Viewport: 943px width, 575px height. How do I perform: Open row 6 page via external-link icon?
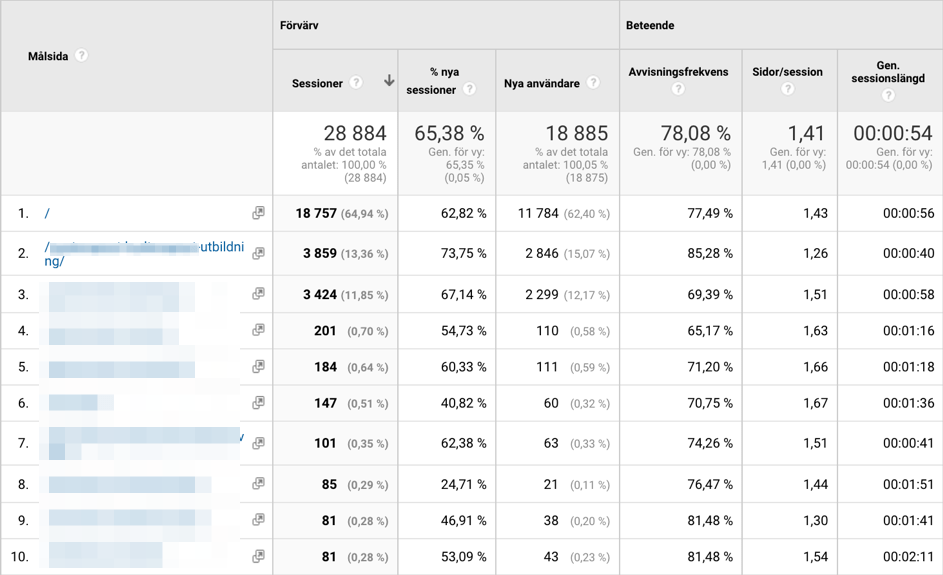(258, 402)
